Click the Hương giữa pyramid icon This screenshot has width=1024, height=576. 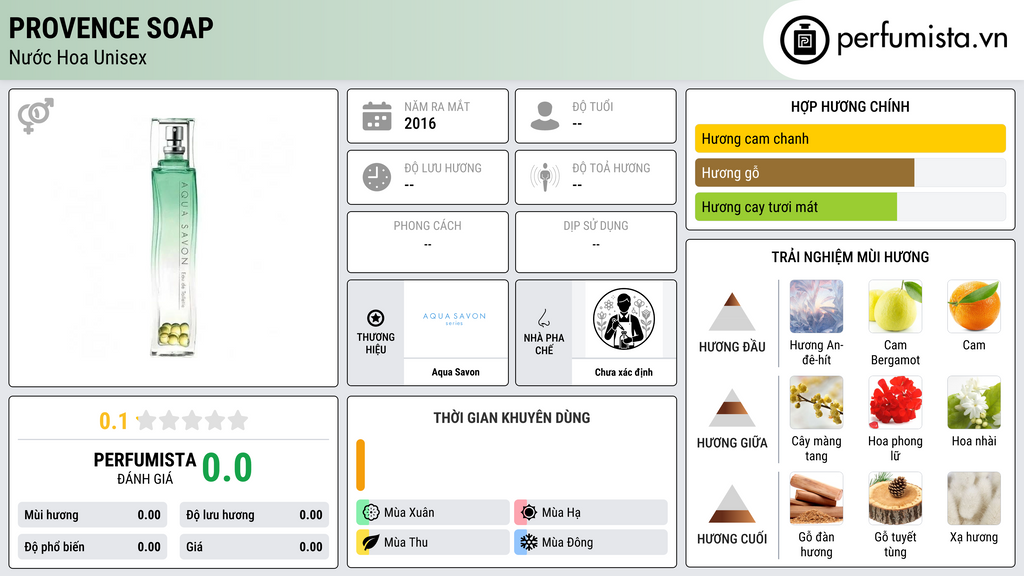coord(732,408)
